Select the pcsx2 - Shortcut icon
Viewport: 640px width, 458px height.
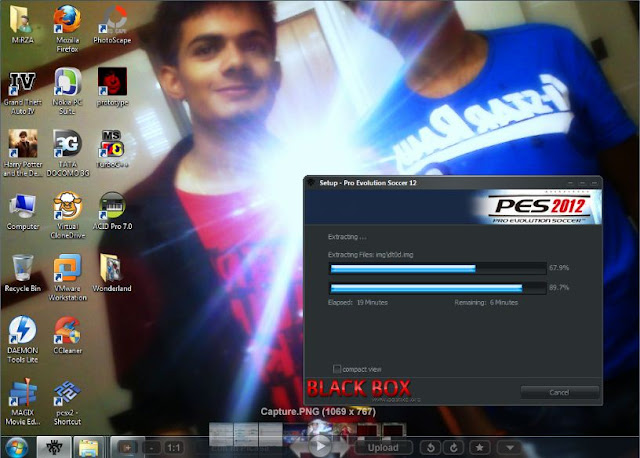[x=67, y=403]
